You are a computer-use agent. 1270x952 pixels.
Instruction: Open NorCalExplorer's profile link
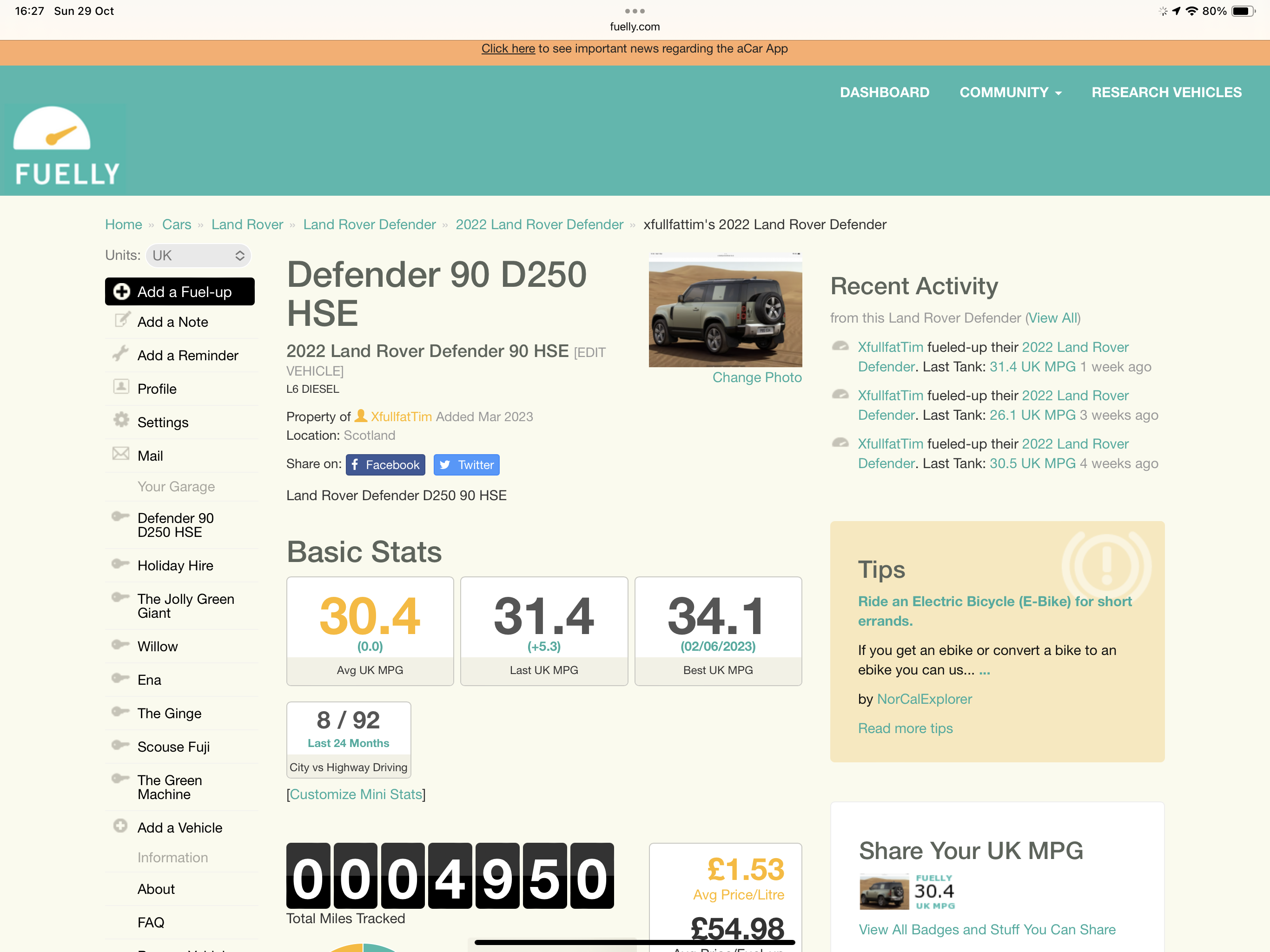(x=924, y=700)
